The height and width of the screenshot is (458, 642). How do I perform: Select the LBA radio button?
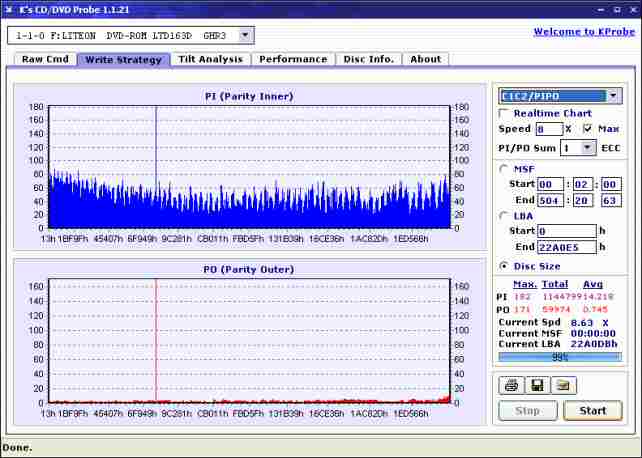click(x=504, y=216)
